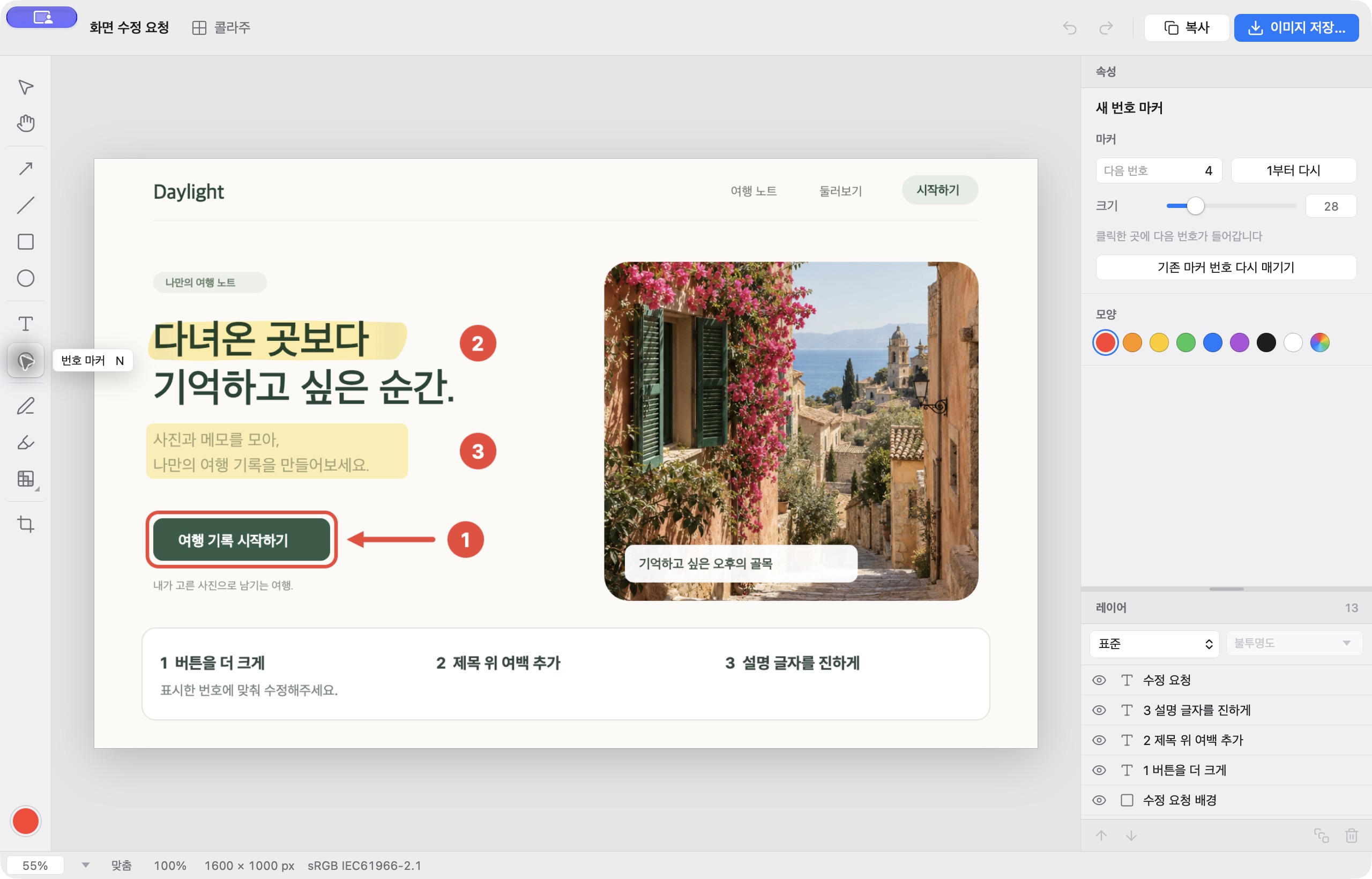Screen dimensions: 1372x879
Task: Pick the pen drawing tool
Action: click(x=26, y=406)
